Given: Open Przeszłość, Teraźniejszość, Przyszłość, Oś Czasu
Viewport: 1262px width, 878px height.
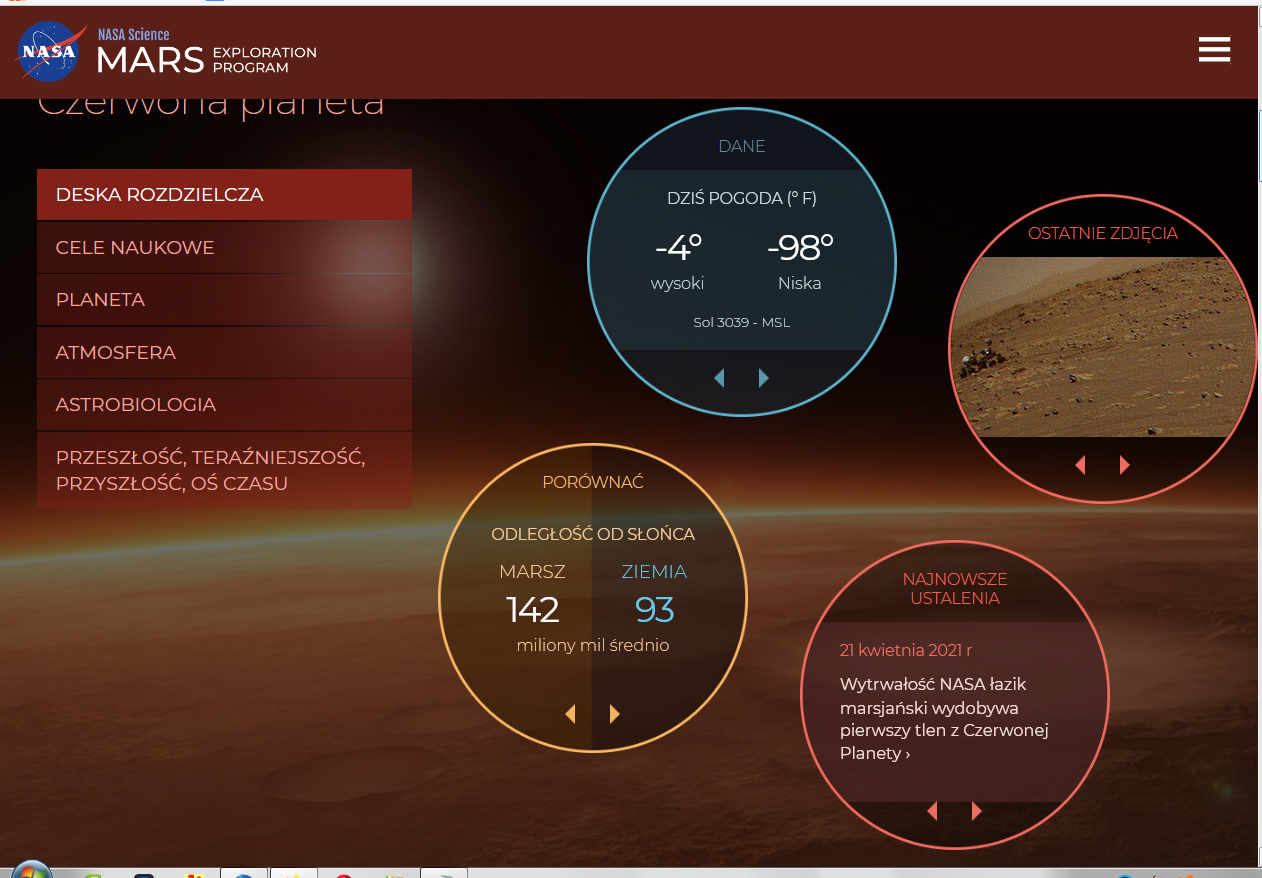Looking at the screenshot, I should [224, 470].
